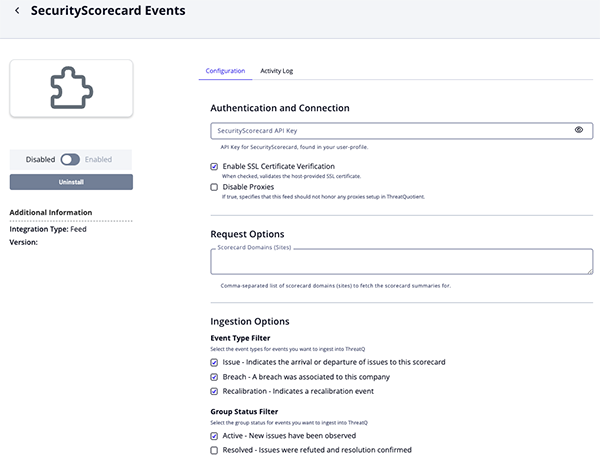Viewport: 600px width, 457px height.
Task: Check the Disable Proxies checkbox
Action: [214, 187]
